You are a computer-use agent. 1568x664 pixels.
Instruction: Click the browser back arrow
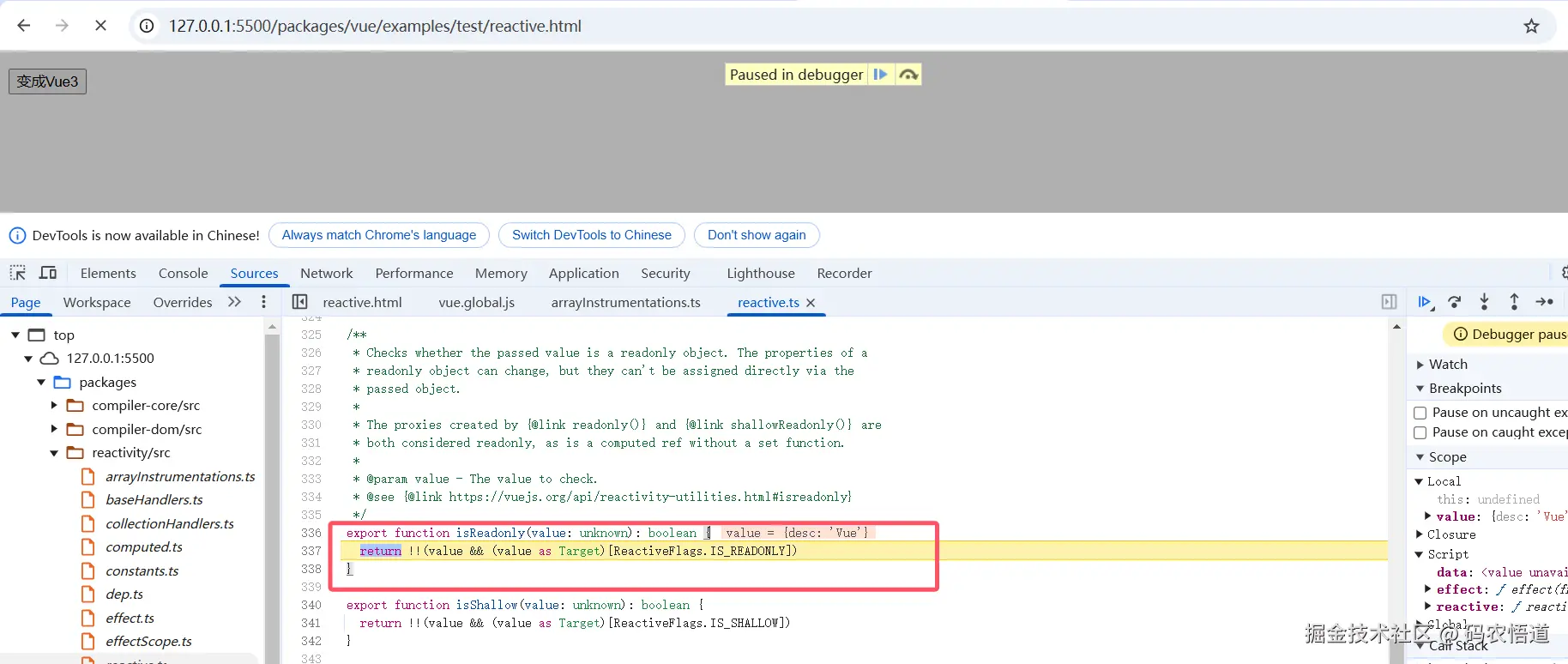pyautogui.click(x=24, y=26)
